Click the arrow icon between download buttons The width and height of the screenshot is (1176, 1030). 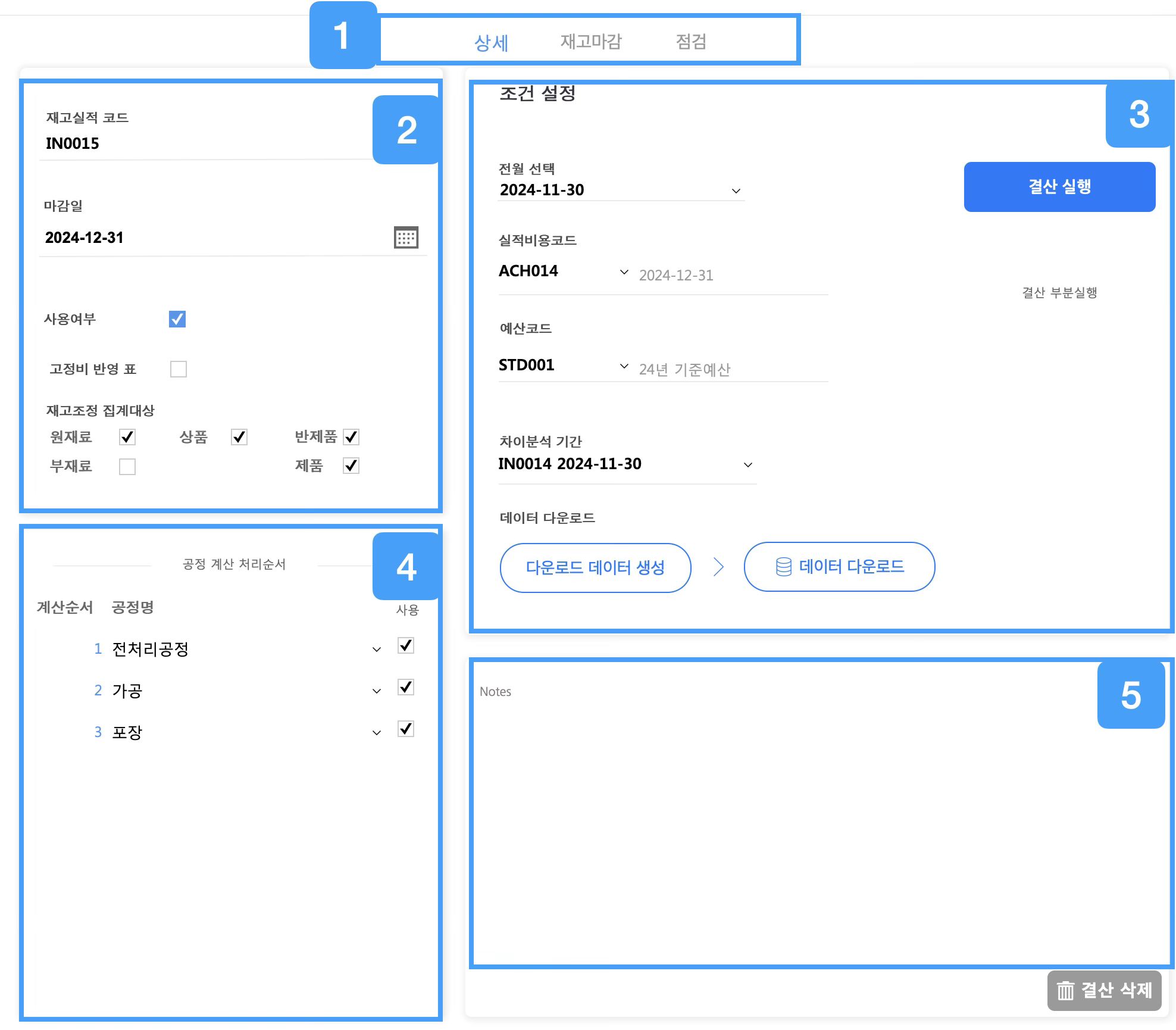coord(718,567)
